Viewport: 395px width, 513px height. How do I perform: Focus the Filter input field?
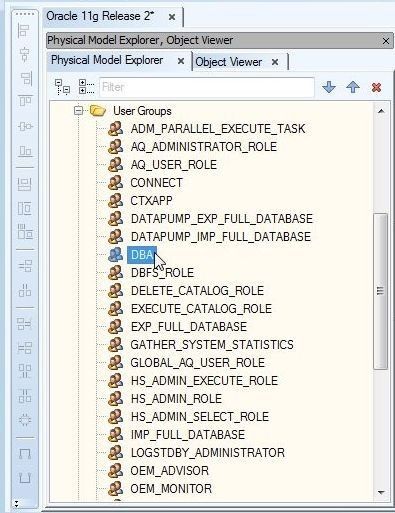pos(207,87)
